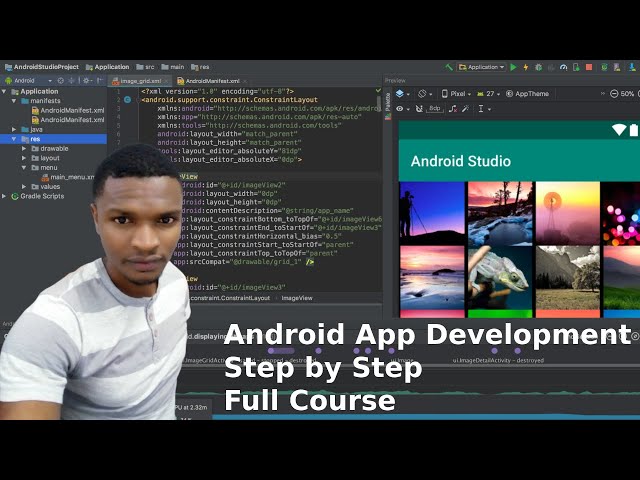The width and height of the screenshot is (640, 480).
Task: Close the image_grid.xml tab
Action: [167, 81]
